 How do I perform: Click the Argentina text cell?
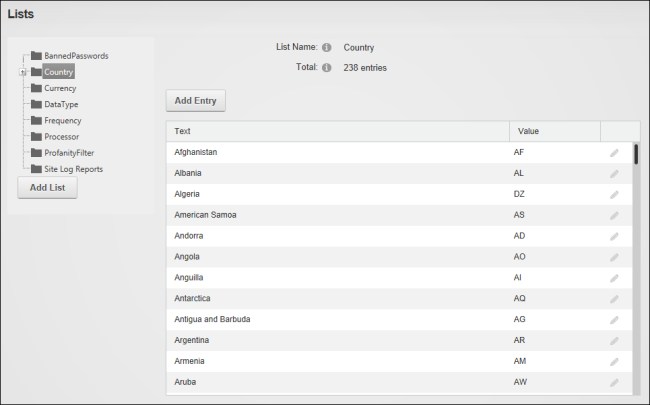(x=338, y=340)
